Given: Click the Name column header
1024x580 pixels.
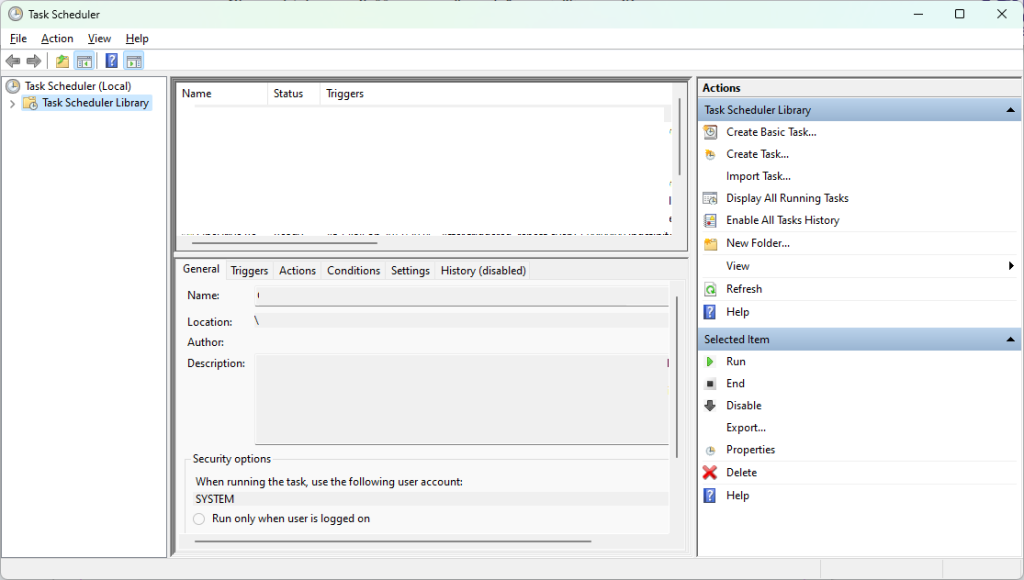Looking at the screenshot, I should pyautogui.click(x=222, y=94).
